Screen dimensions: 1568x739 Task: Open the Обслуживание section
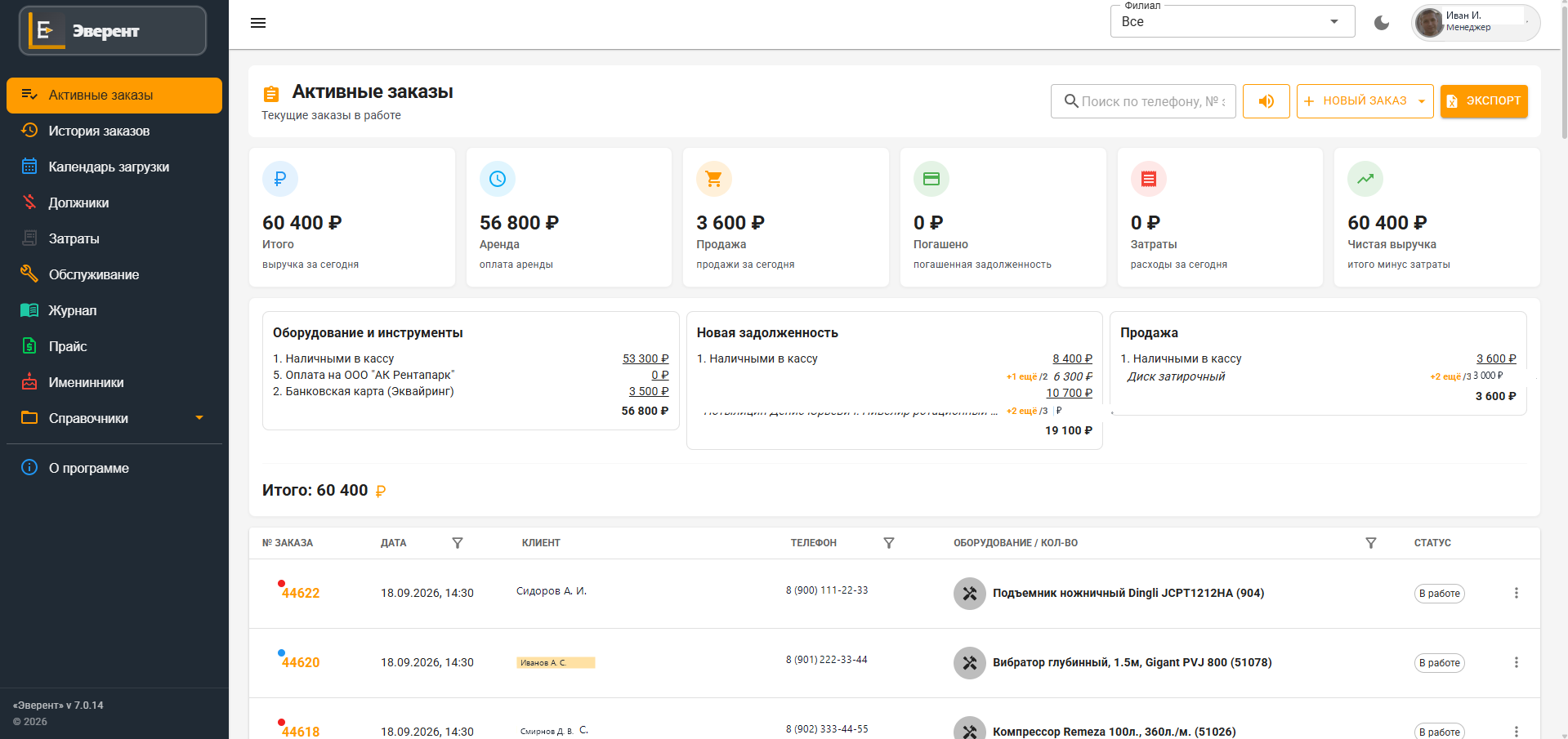coord(114,274)
